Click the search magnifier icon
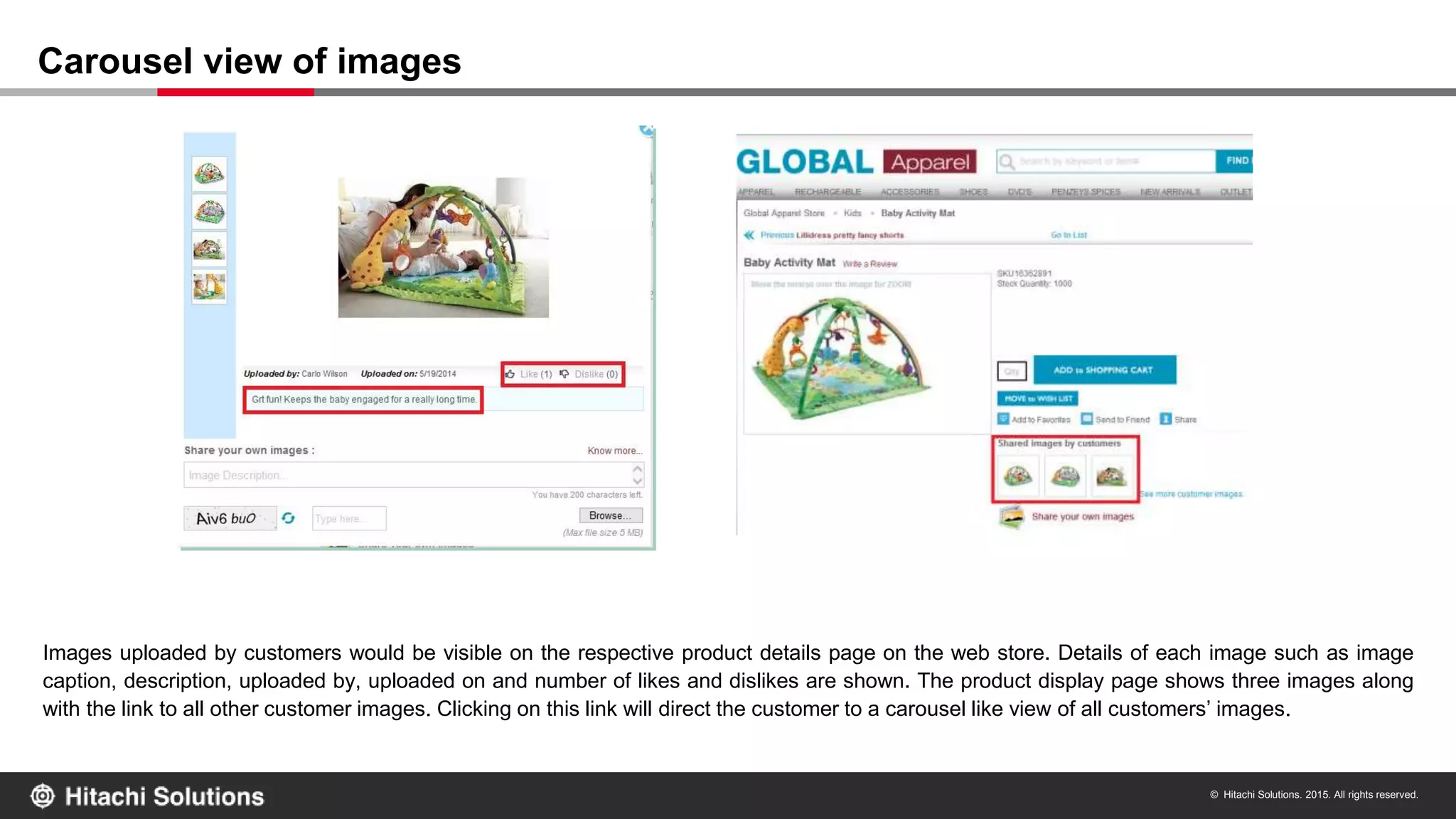The width and height of the screenshot is (1456, 819). click(x=1007, y=162)
